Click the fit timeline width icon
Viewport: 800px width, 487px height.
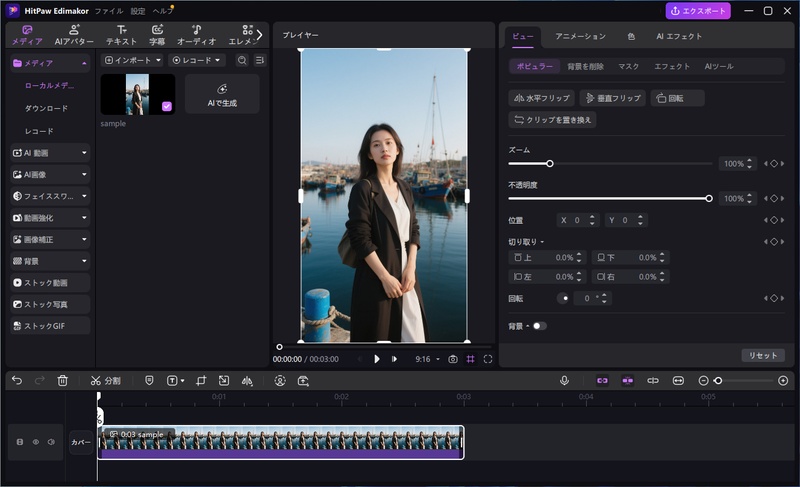pyautogui.click(x=678, y=380)
